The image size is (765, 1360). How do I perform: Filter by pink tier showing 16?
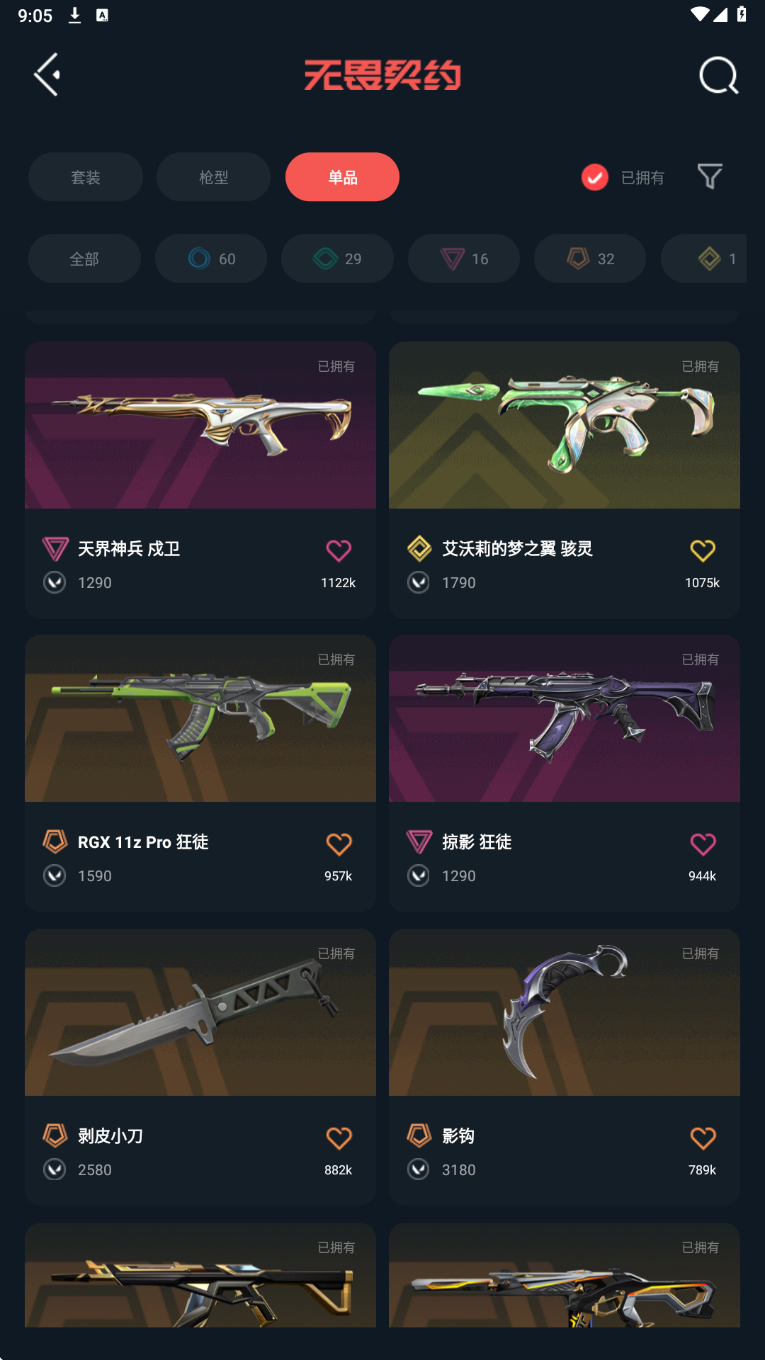464,259
